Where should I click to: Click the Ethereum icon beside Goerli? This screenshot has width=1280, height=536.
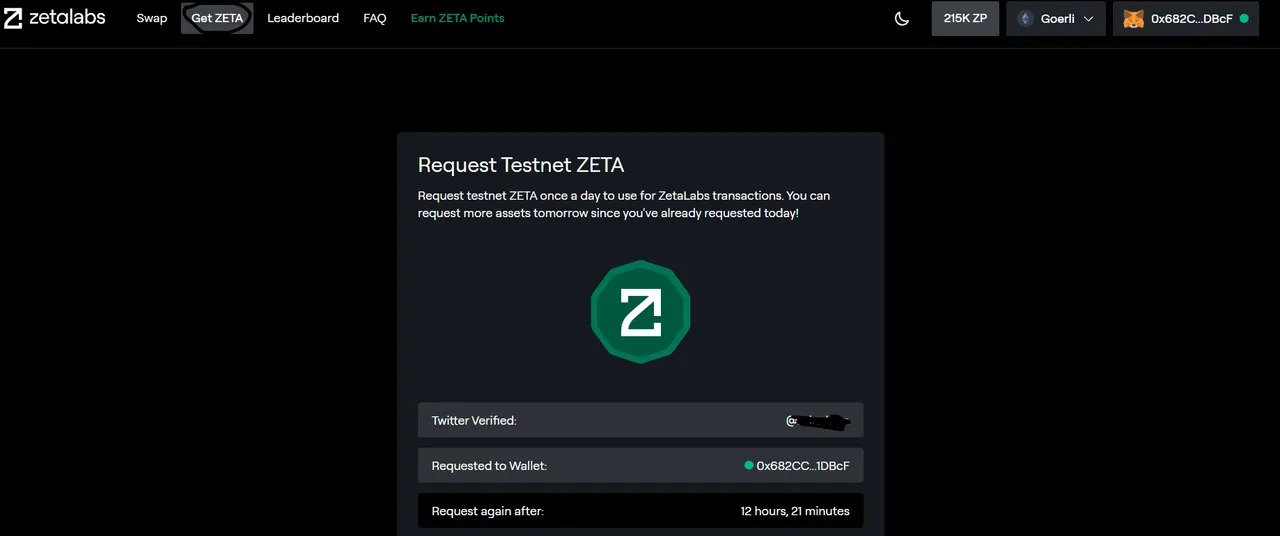[x=1025, y=18]
